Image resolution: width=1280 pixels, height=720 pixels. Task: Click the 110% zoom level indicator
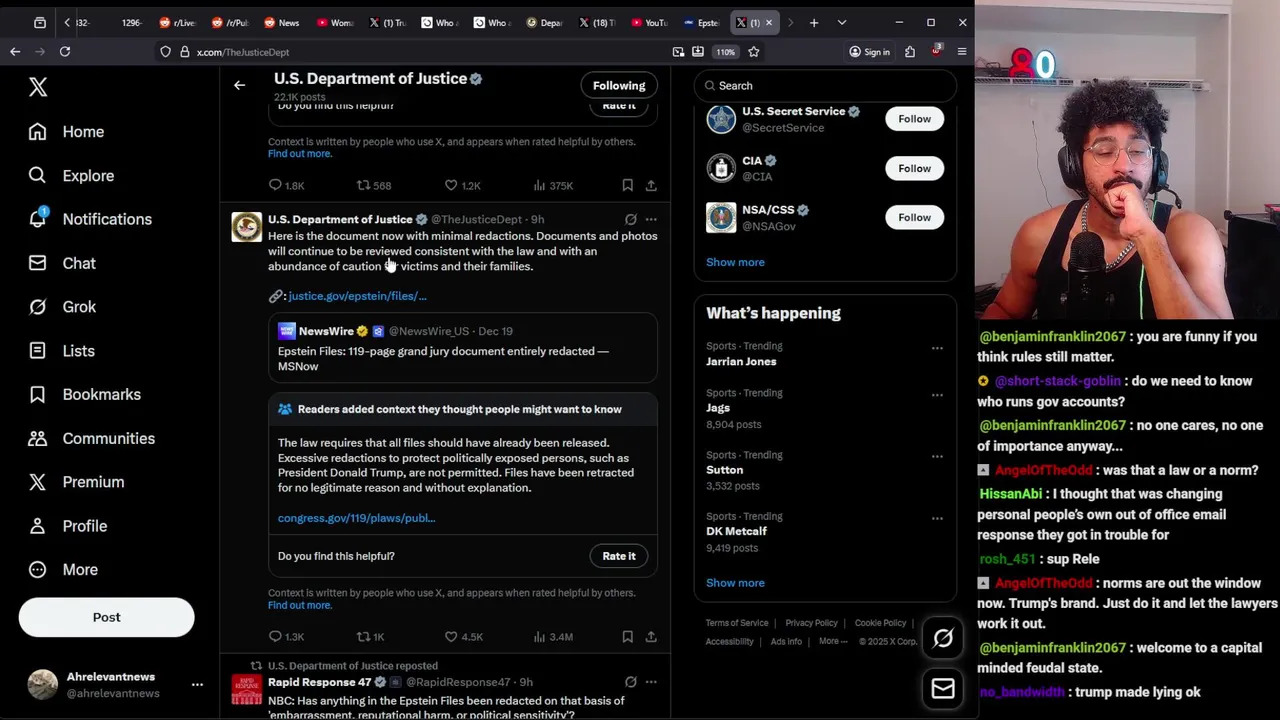click(x=725, y=51)
